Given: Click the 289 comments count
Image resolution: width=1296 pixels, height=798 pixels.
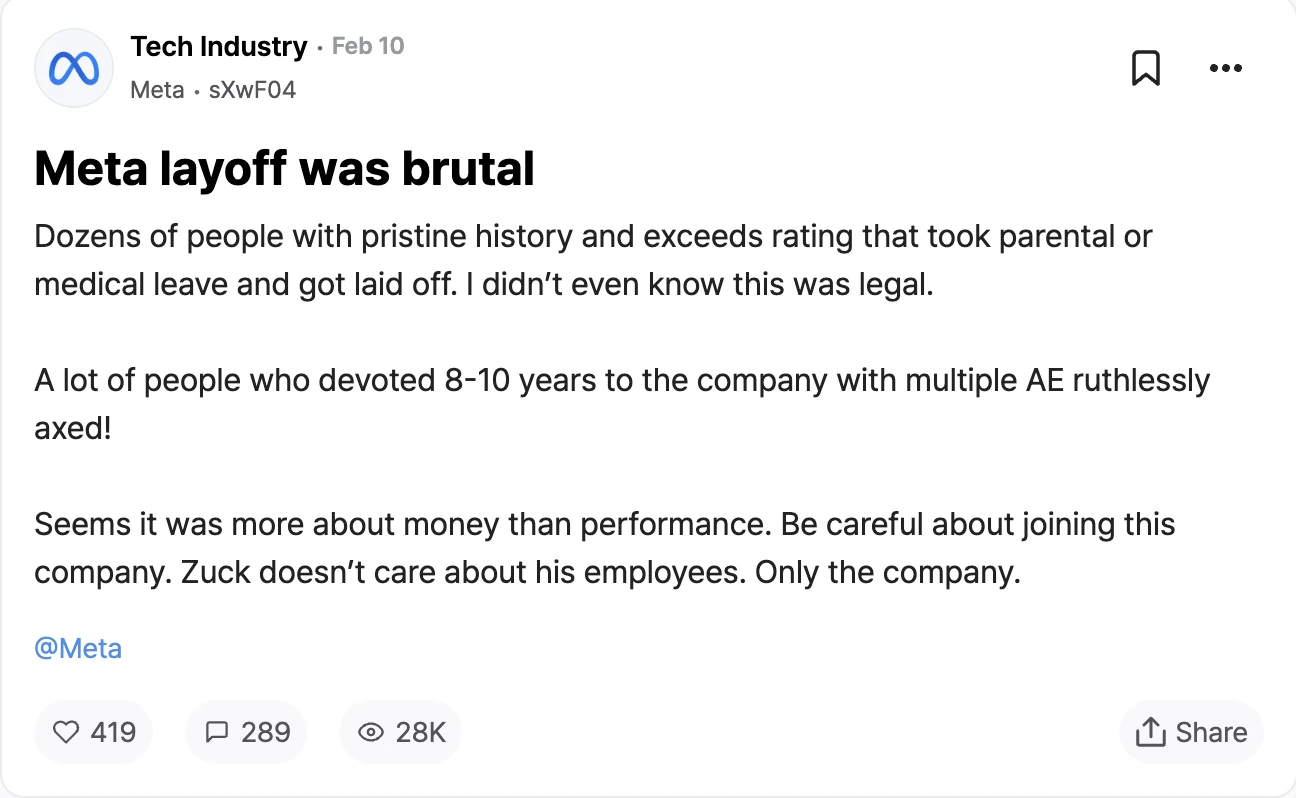Looking at the screenshot, I should (266, 732).
